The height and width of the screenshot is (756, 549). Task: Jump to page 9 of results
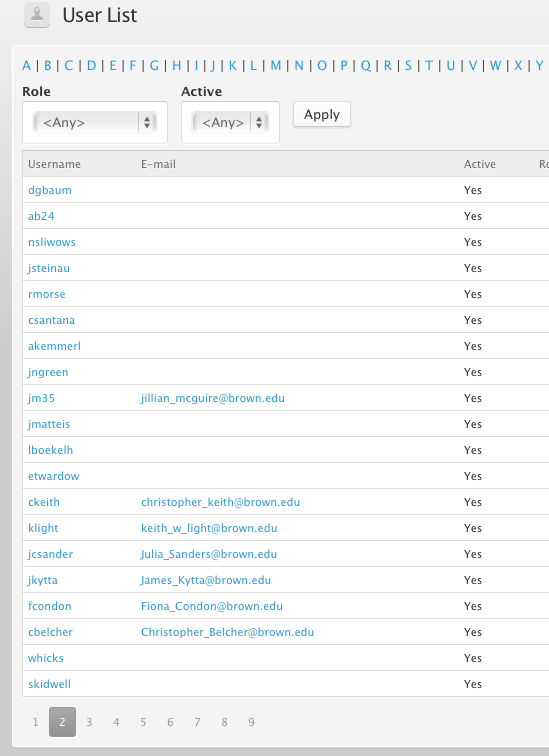pos(251,722)
